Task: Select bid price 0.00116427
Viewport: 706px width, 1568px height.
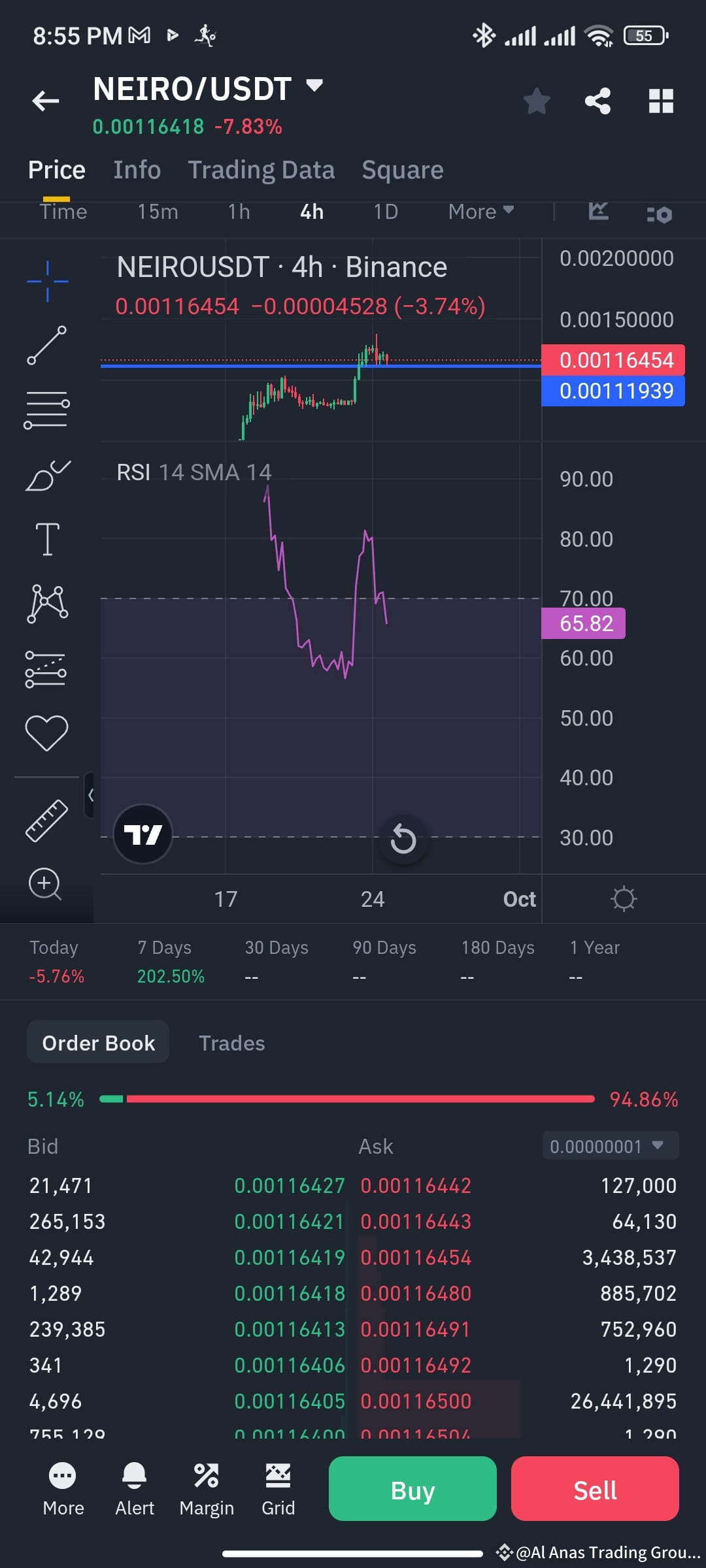Action: 289,1185
